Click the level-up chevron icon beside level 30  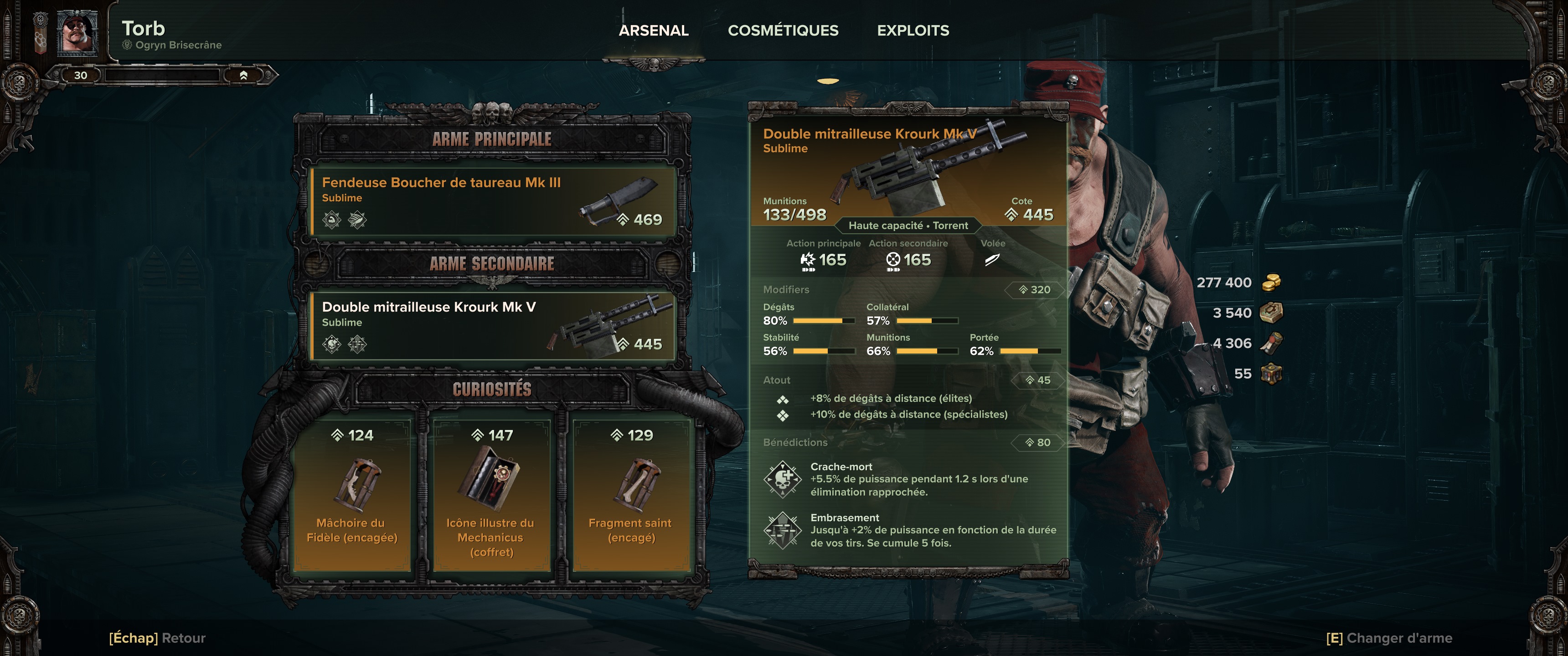point(243,76)
